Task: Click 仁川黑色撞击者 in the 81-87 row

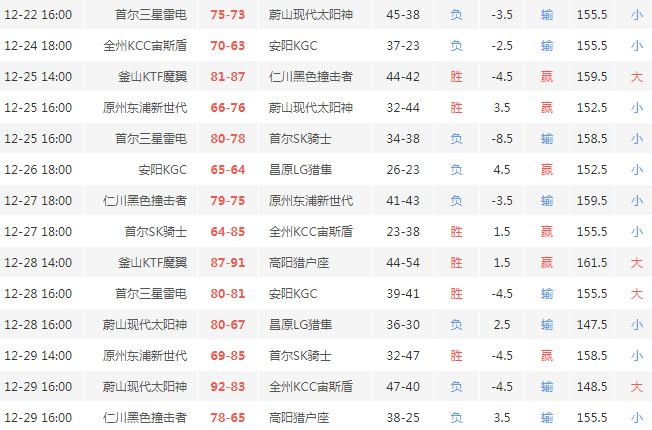Action: 311,77
